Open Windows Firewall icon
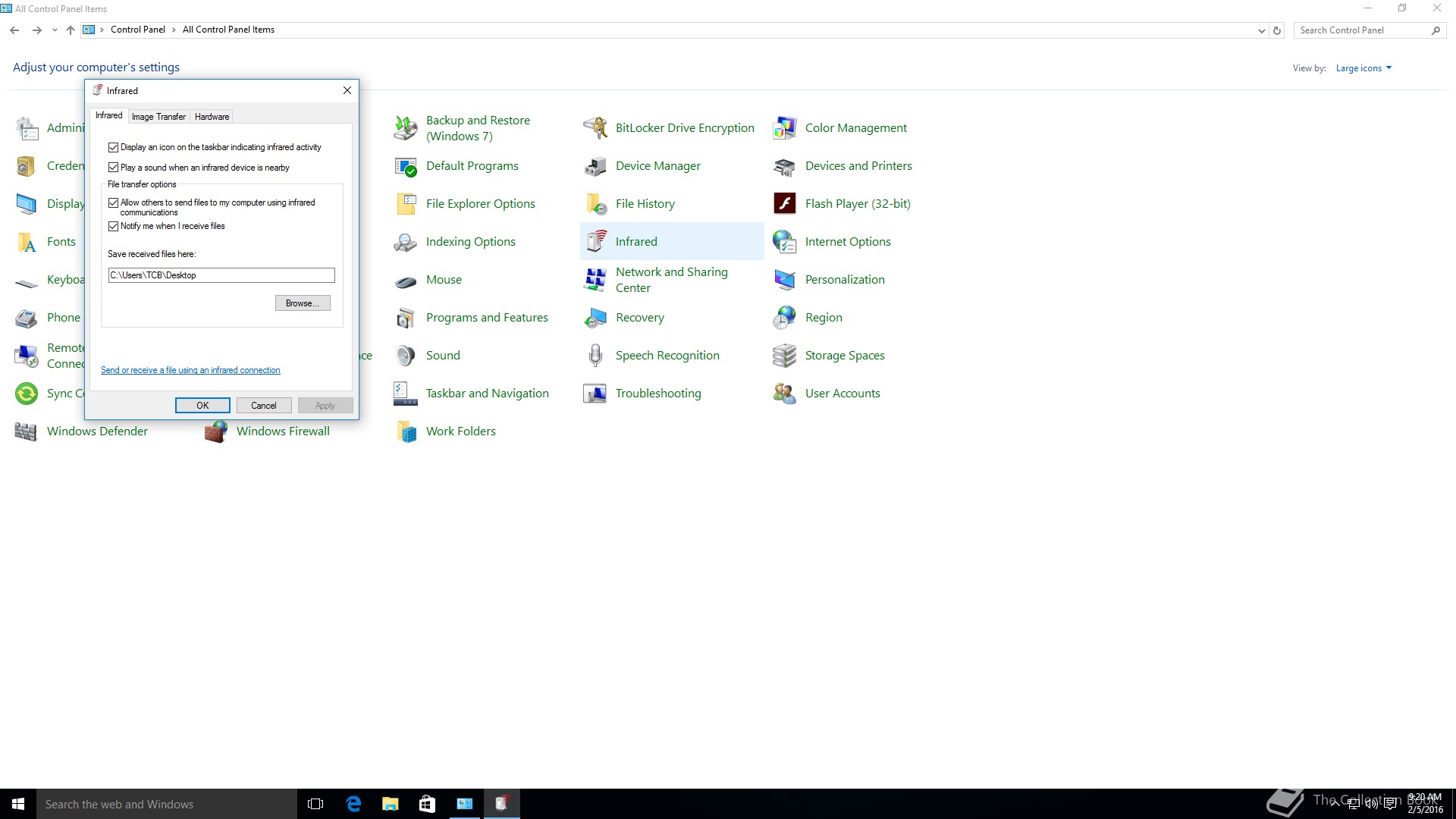The image size is (1456, 819). pyautogui.click(x=216, y=431)
